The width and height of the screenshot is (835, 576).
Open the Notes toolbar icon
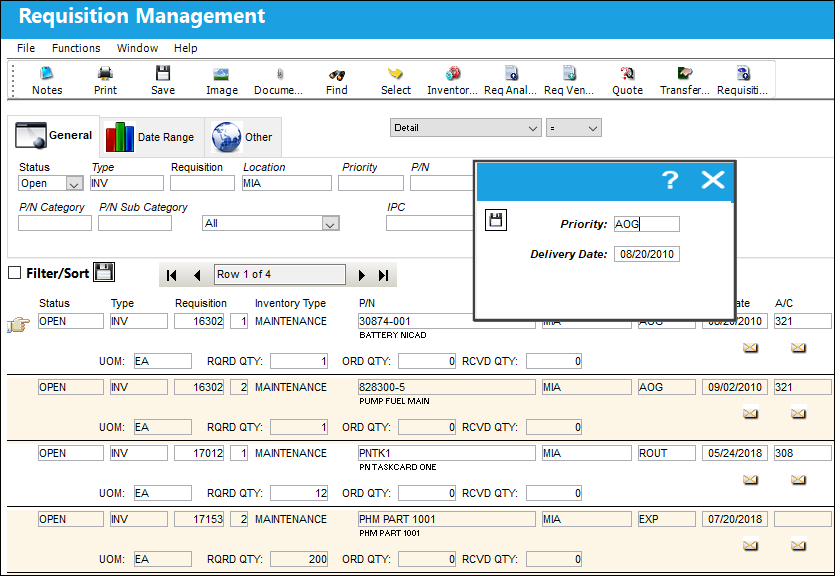tap(47, 80)
